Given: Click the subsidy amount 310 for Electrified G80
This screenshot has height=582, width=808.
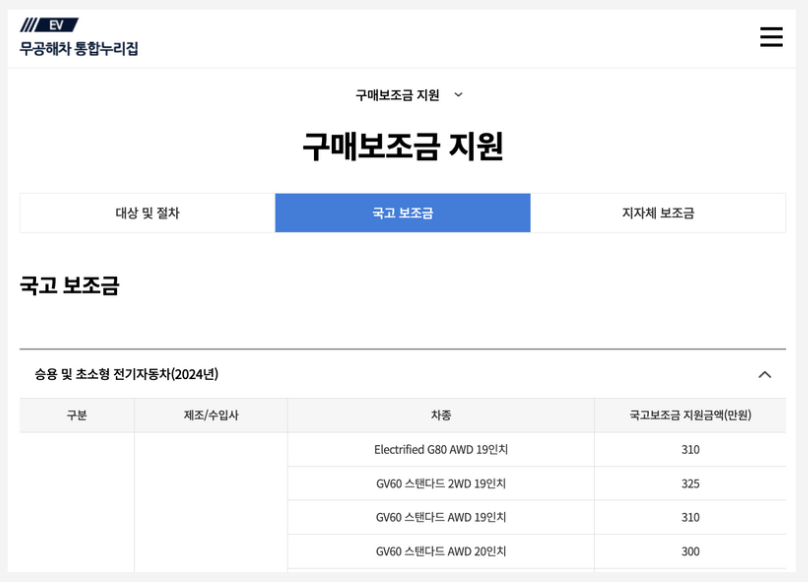Looking at the screenshot, I should coord(689,449).
